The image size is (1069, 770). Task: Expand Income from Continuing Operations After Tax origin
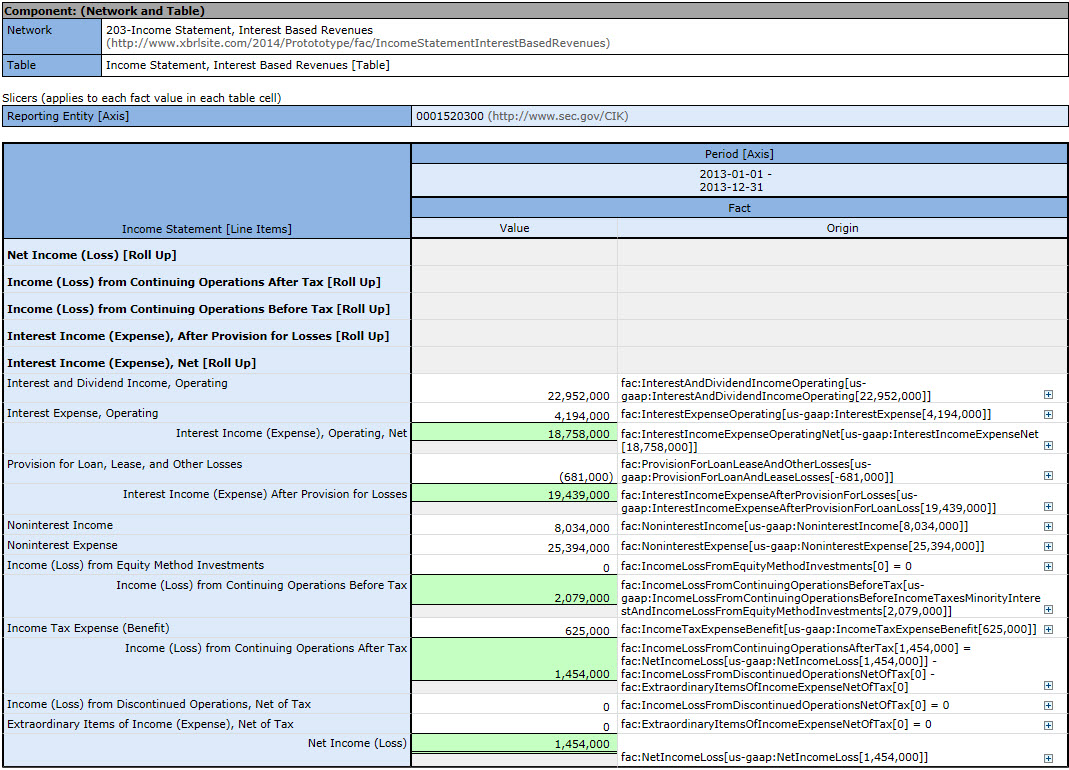pyautogui.click(x=1048, y=686)
